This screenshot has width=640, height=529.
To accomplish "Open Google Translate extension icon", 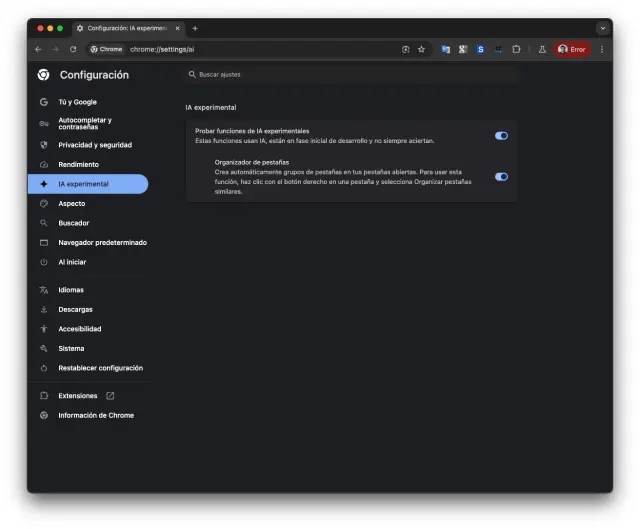I will [x=446, y=49].
